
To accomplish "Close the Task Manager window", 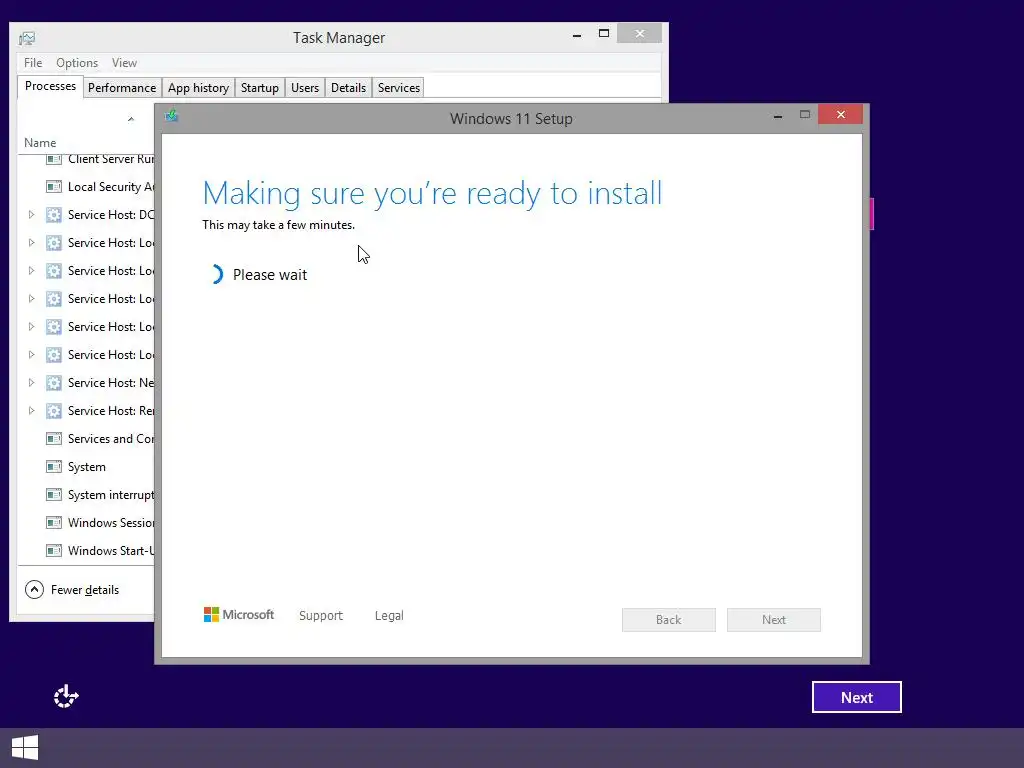I will (639, 33).
